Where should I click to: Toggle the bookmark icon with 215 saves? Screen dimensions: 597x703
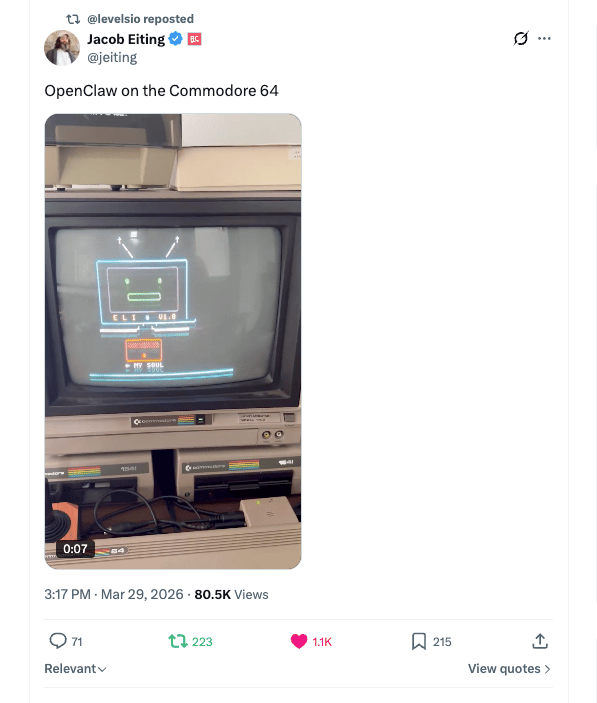coord(419,641)
